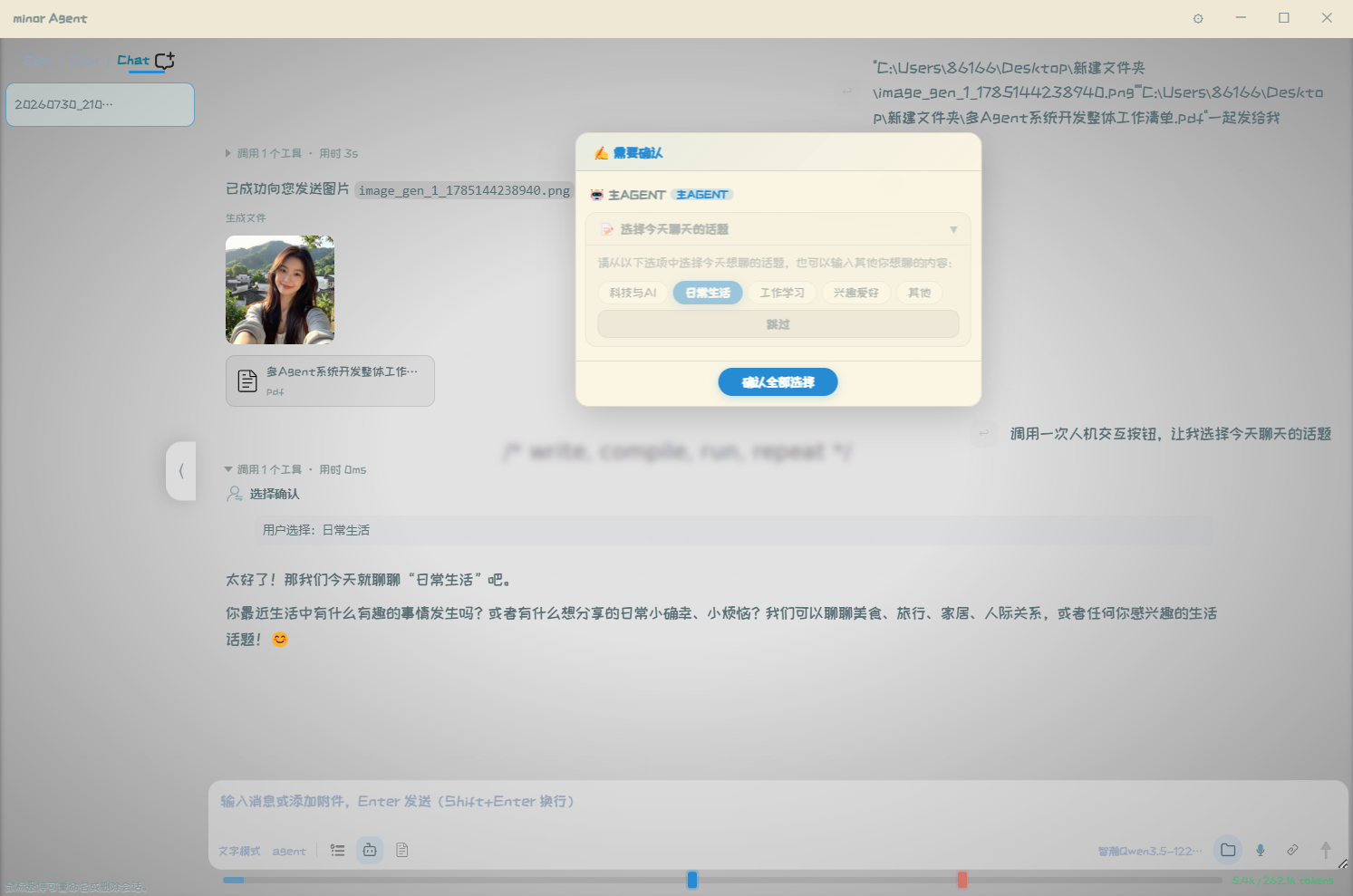Collapse the 选择今天聊天的话题 section arrow
This screenshot has width=1353, height=896.
point(953,229)
